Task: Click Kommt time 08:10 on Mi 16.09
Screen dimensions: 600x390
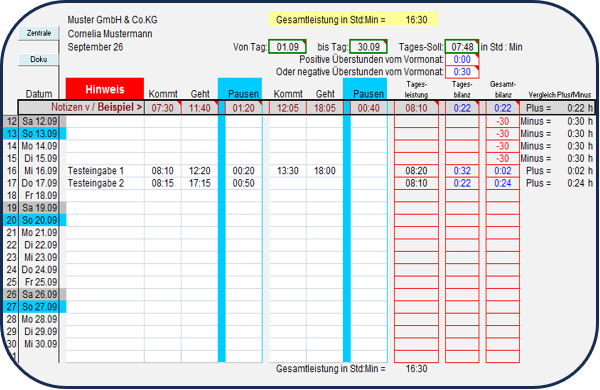Action: click(163, 171)
